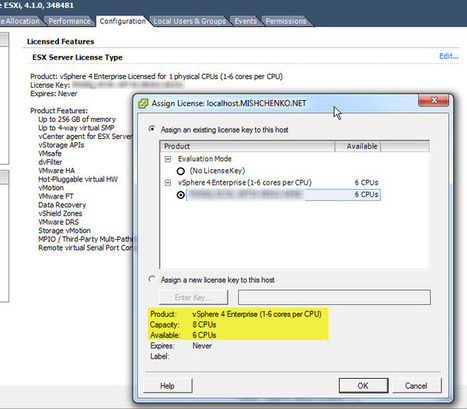The height and width of the screenshot is (409, 467).
Task: Open the Configuration tab
Action: 122,21
